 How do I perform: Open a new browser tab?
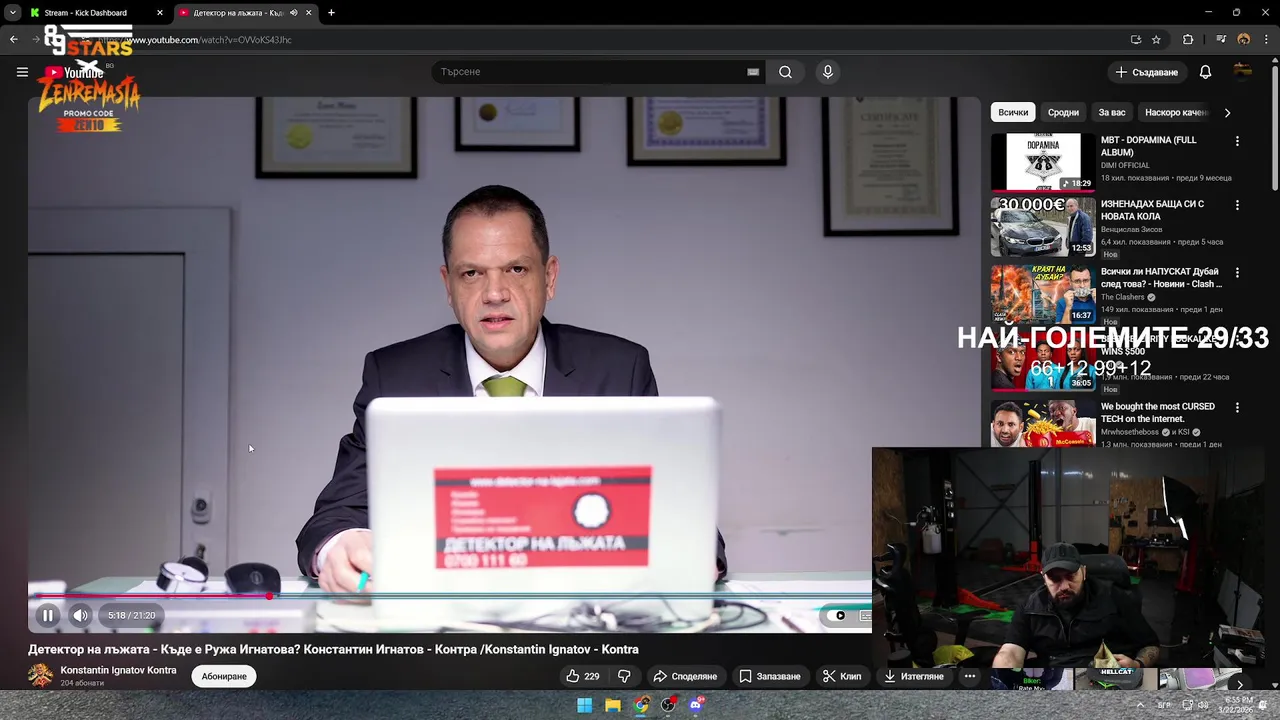pyautogui.click(x=331, y=13)
